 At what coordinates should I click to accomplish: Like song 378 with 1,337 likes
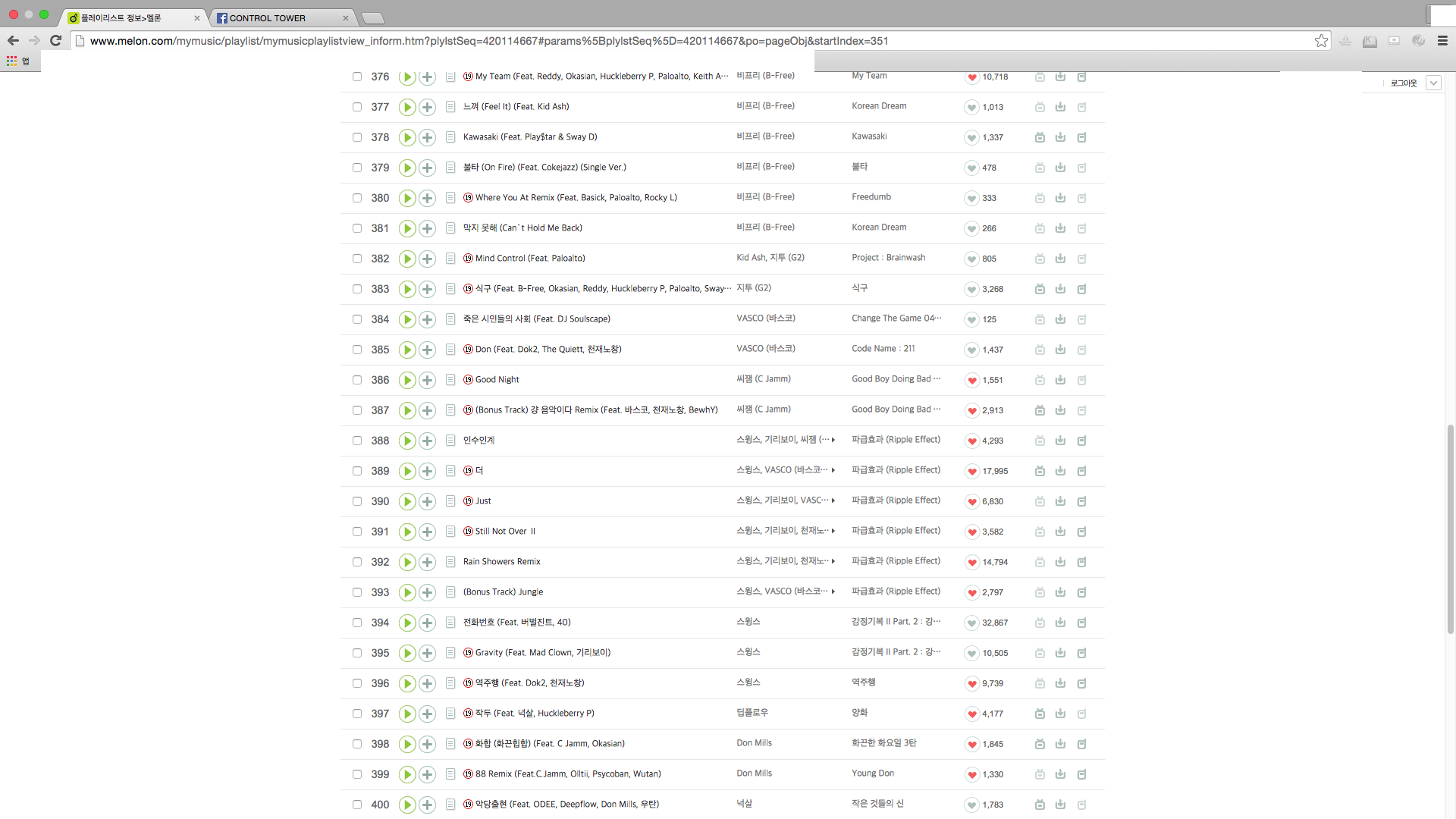pos(971,137)
